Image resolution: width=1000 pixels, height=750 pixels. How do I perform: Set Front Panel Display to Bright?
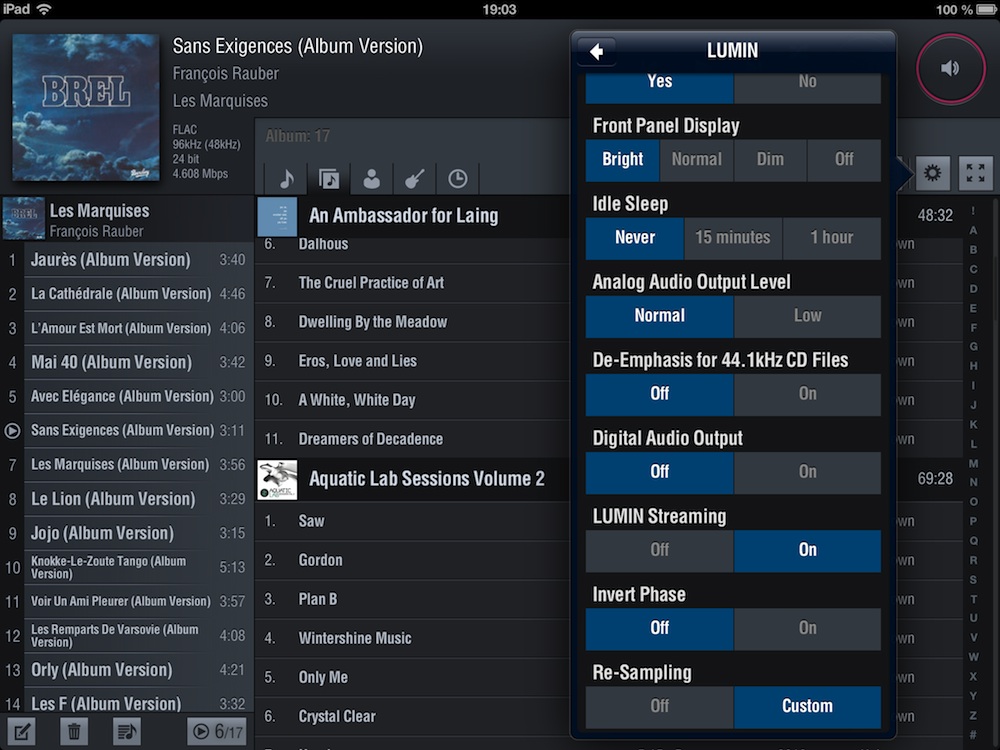tap(622, 160)
